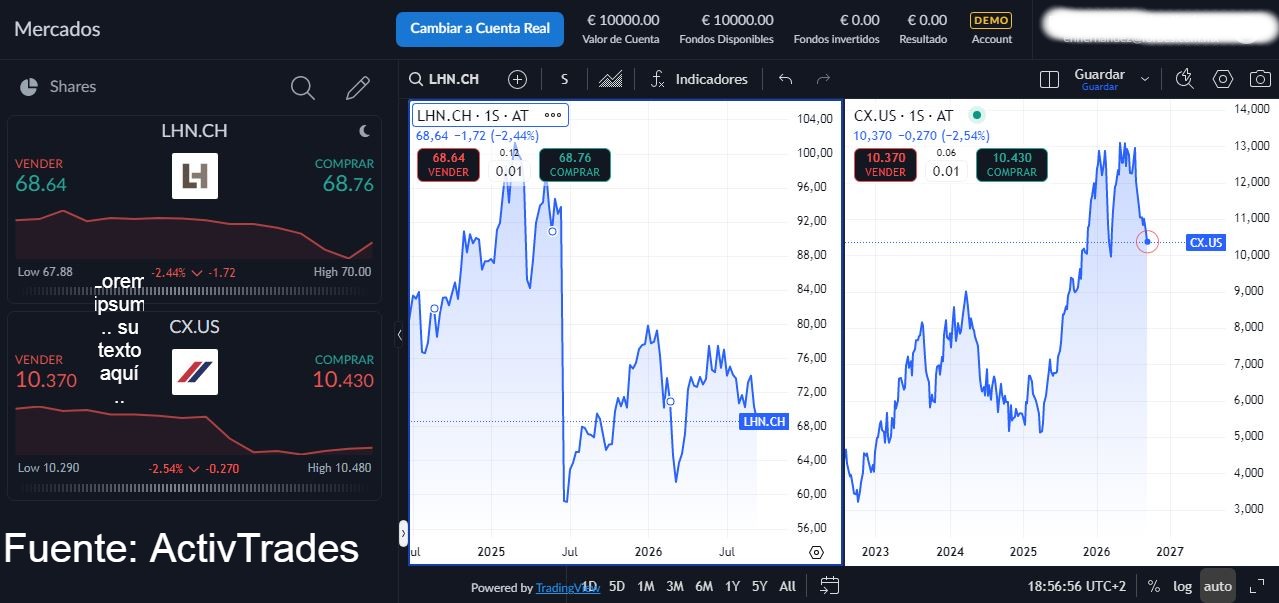The image size is (1279, 603).
Task: Click Cambiar a Cuenta Real button
Action: (480, 29)
